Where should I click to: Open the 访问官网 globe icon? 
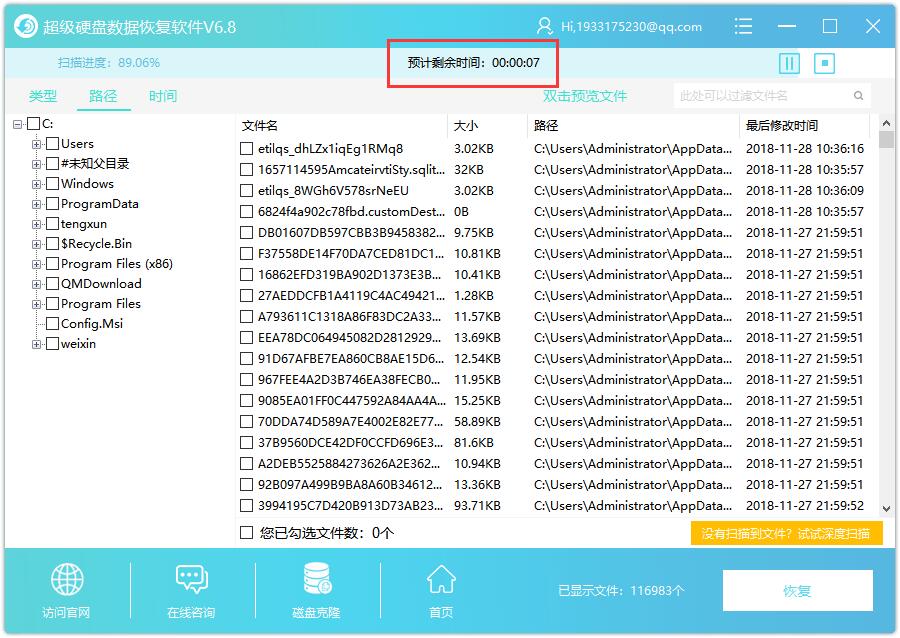tap(67, 579)
